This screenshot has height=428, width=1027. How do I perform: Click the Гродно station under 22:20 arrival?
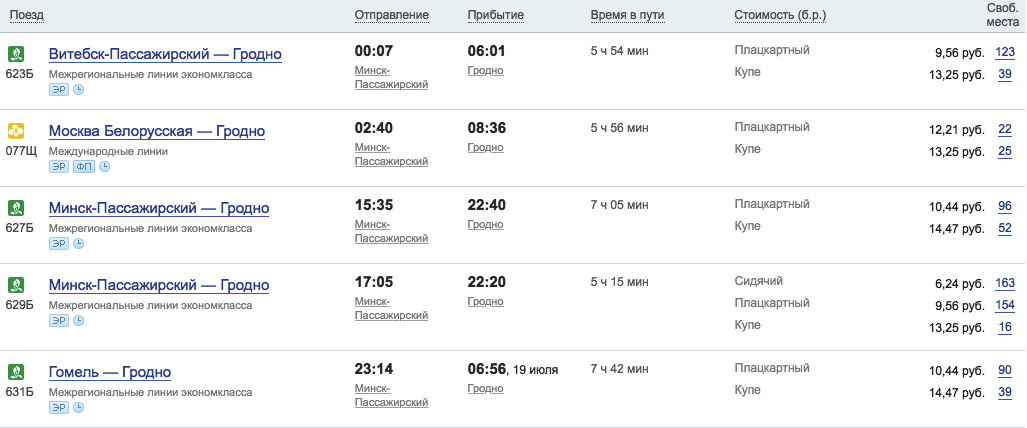pyautogui.click(x=485, y=301)
